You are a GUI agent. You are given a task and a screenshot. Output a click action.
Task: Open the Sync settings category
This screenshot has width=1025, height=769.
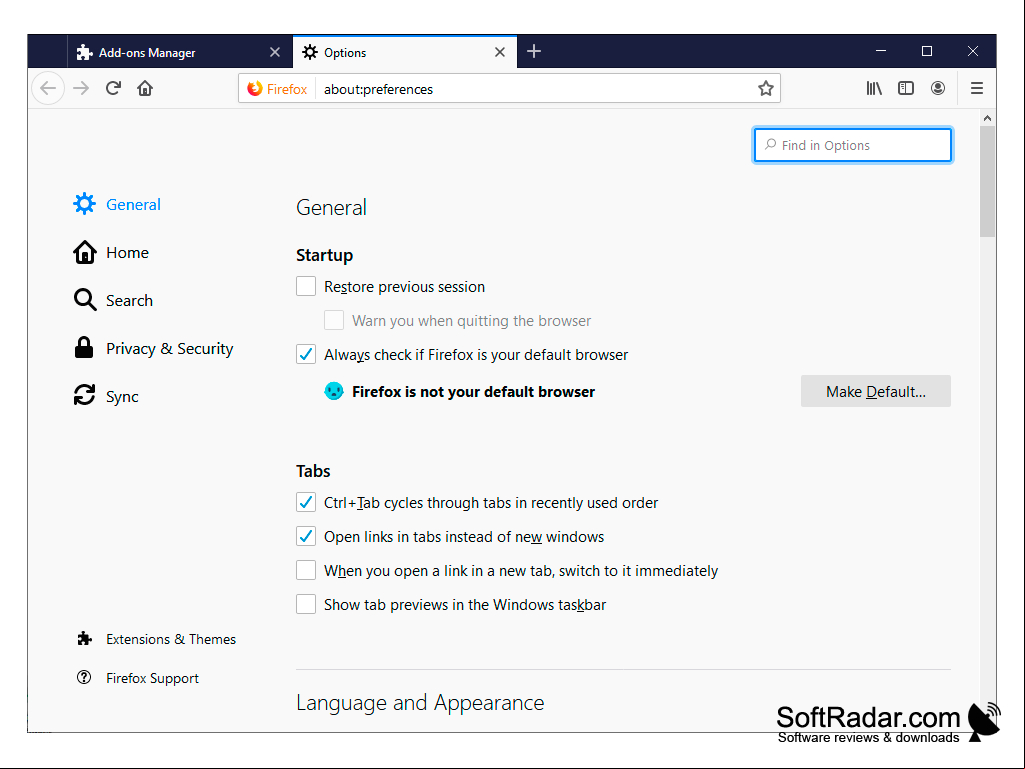pos(122,396)
